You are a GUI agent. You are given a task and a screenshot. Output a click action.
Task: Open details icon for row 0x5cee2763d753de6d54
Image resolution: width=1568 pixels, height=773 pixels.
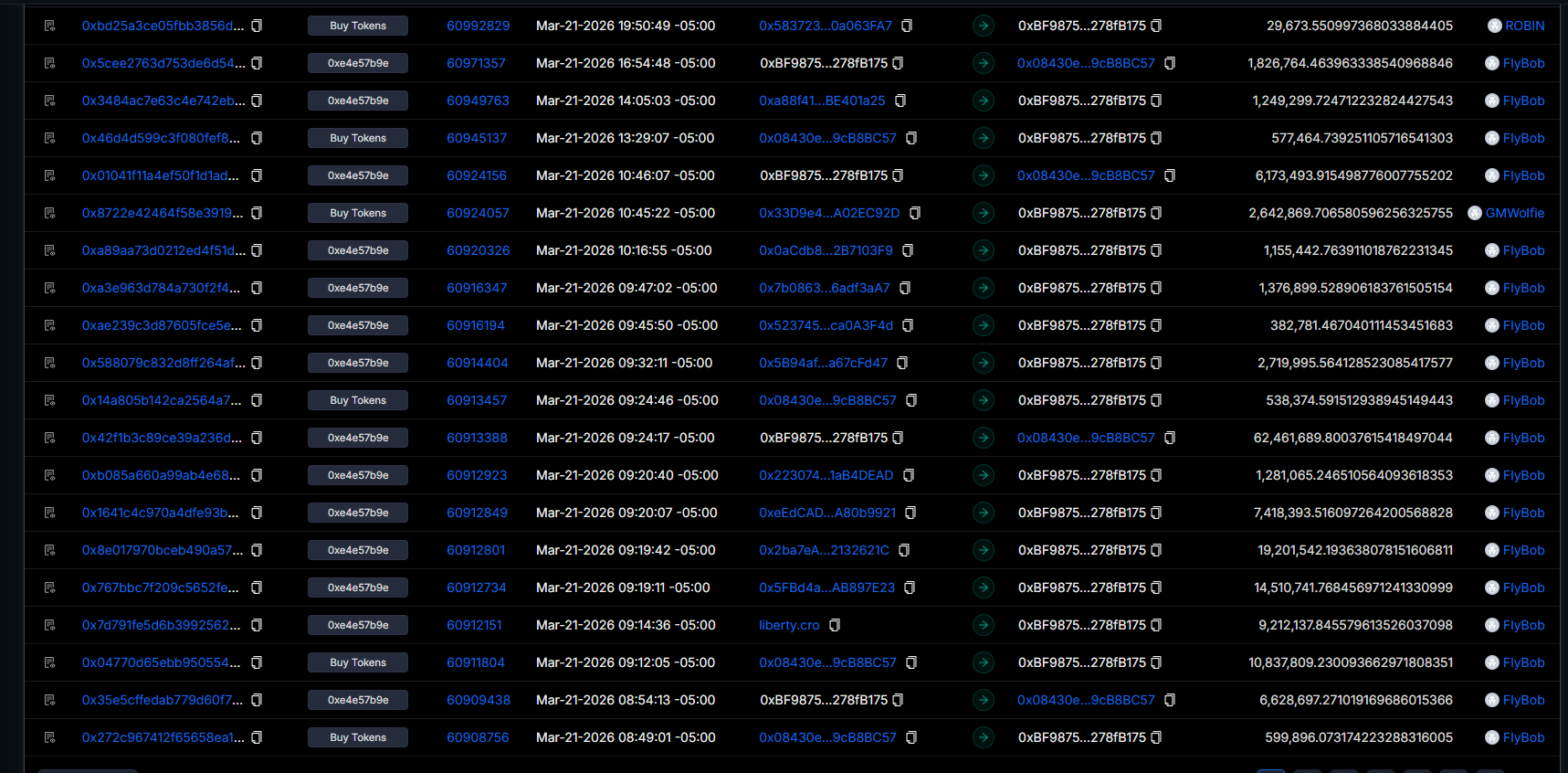[x=49, y=63]
